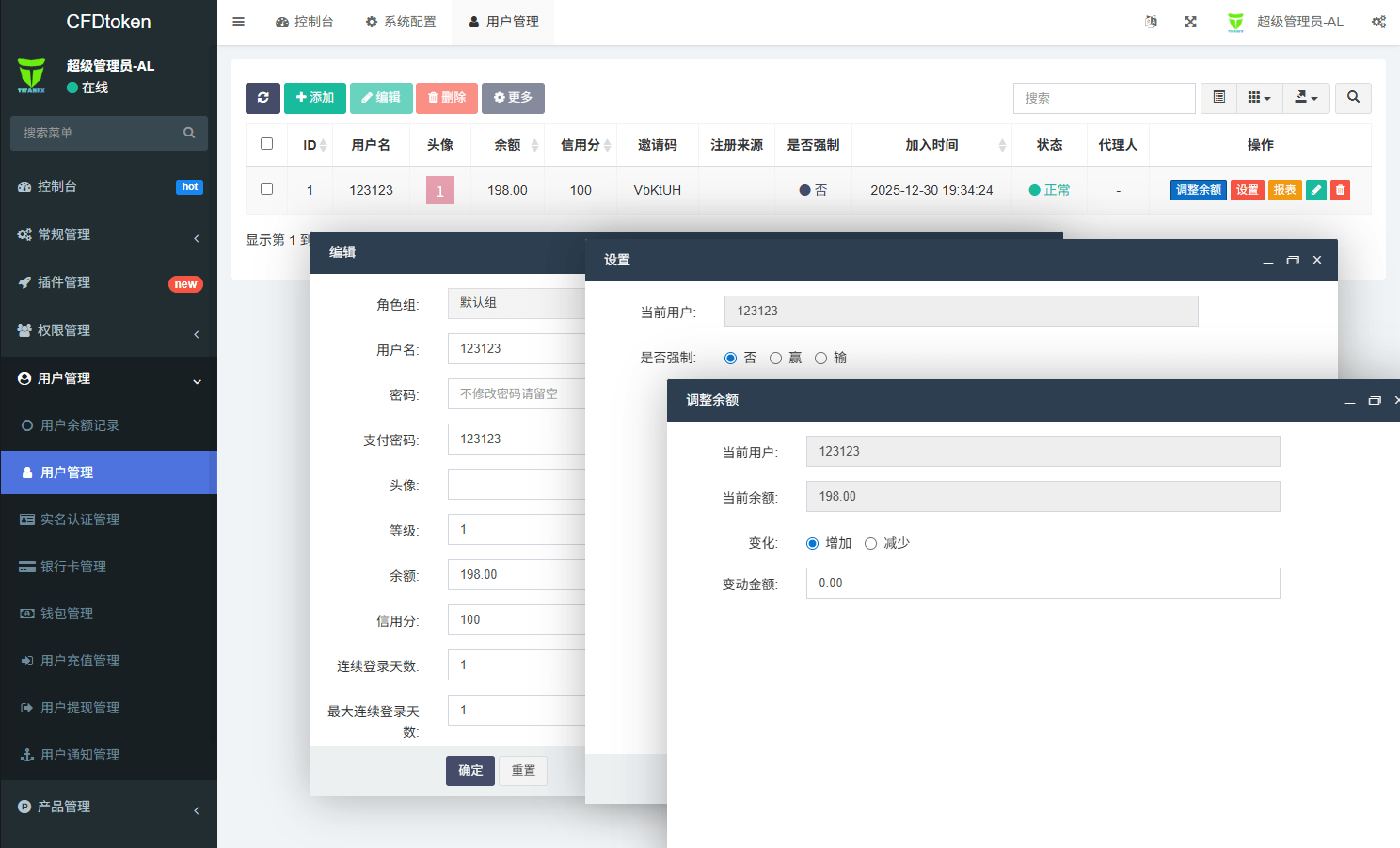Screen dimensions: 1400x848
Task: Open the search icon in the table toolbar
Action: 1353,98
